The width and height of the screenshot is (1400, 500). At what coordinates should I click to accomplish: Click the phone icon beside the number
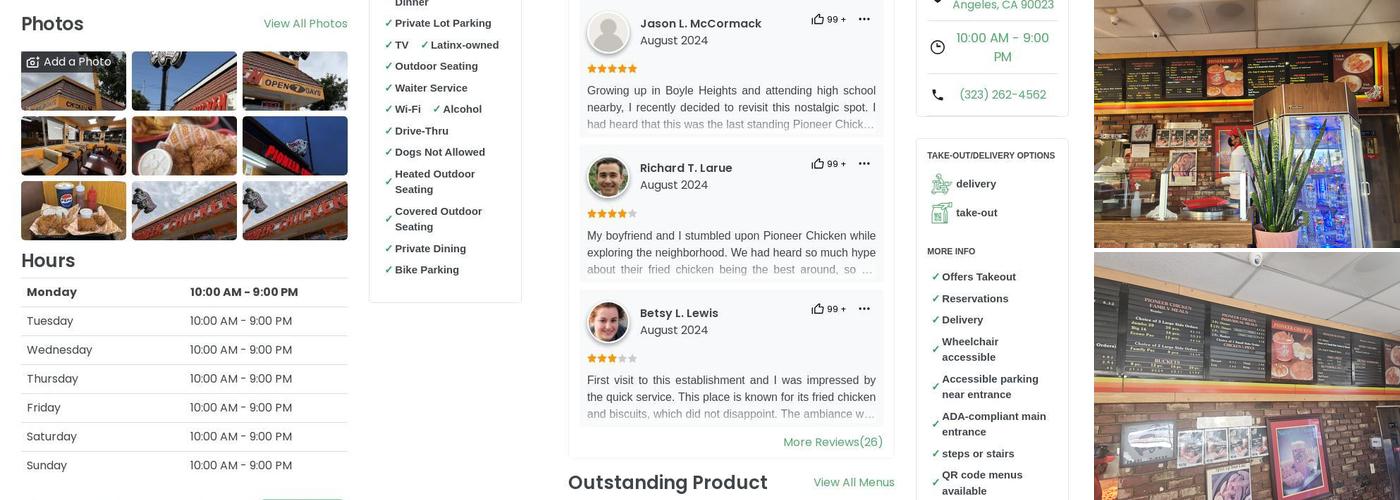[937, 95]
